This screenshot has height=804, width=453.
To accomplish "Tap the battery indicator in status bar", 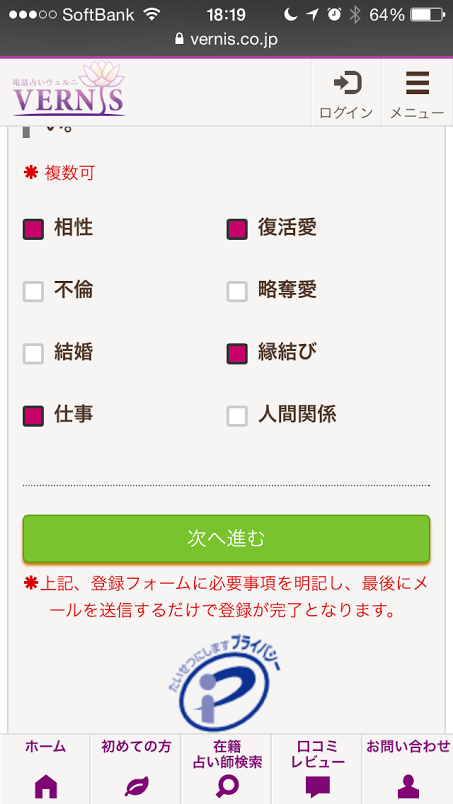I will coord(427,15).
